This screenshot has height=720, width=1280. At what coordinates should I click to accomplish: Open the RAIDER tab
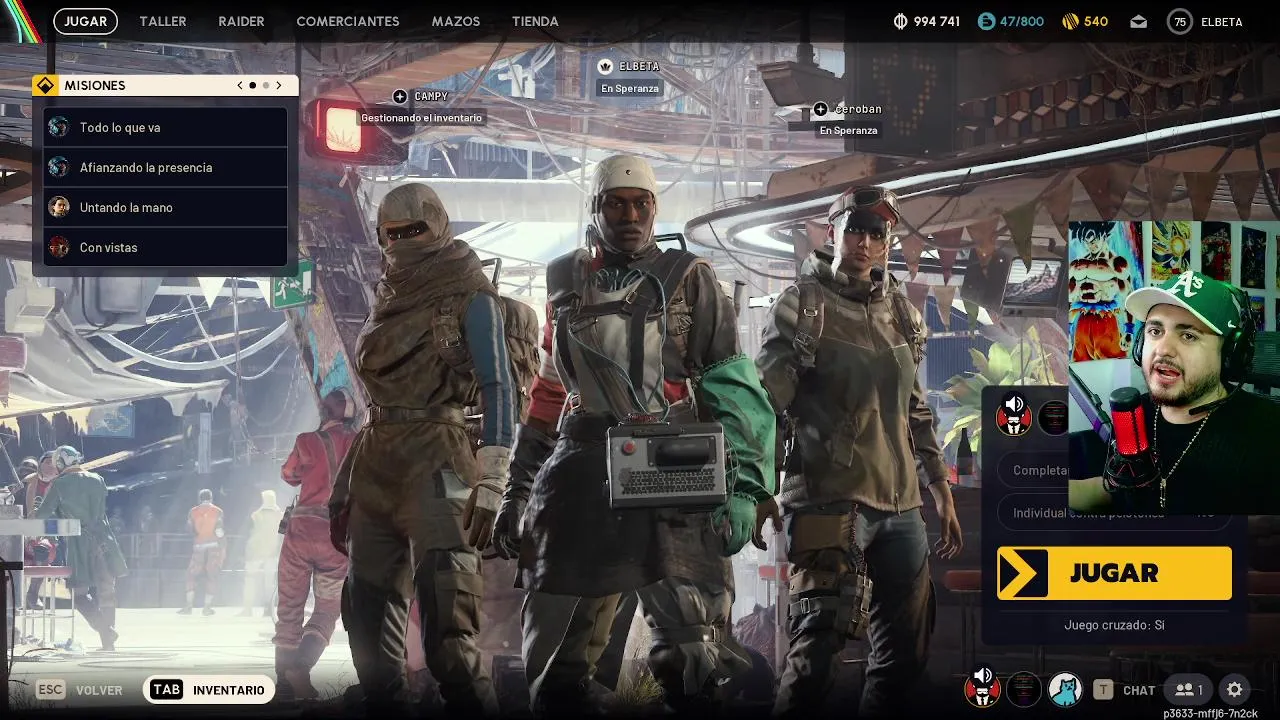(241, 21)
